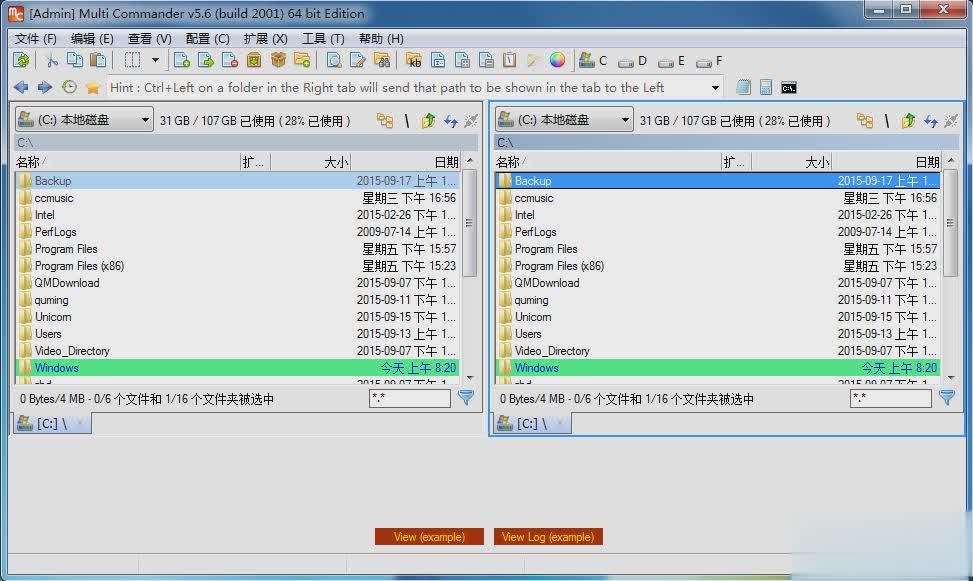Click left panel filter funnel icon

pos(466,397)
